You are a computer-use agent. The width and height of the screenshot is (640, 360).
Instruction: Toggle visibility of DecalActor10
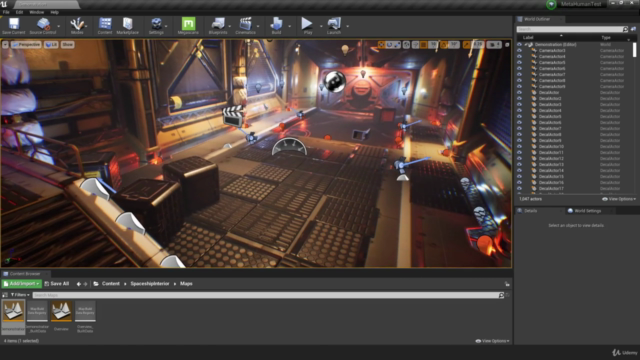click(x=519, y=147)
